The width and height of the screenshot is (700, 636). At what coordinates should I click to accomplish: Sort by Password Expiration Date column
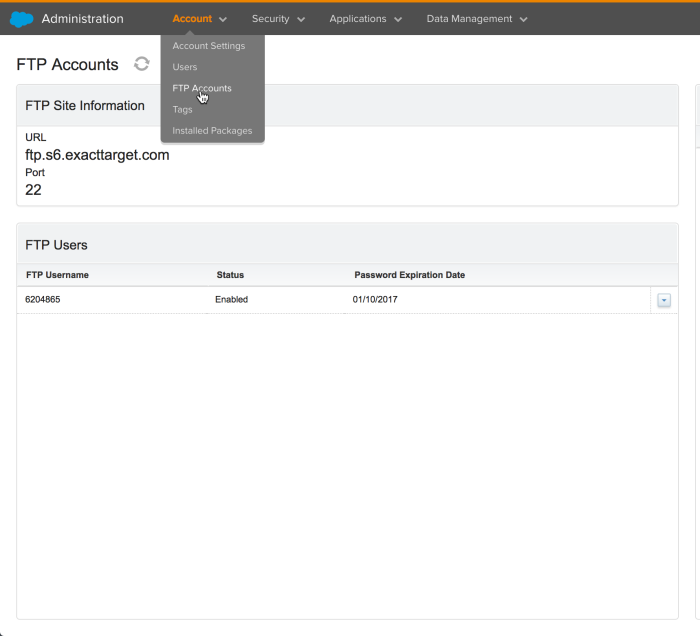click(x=409, y=275)
